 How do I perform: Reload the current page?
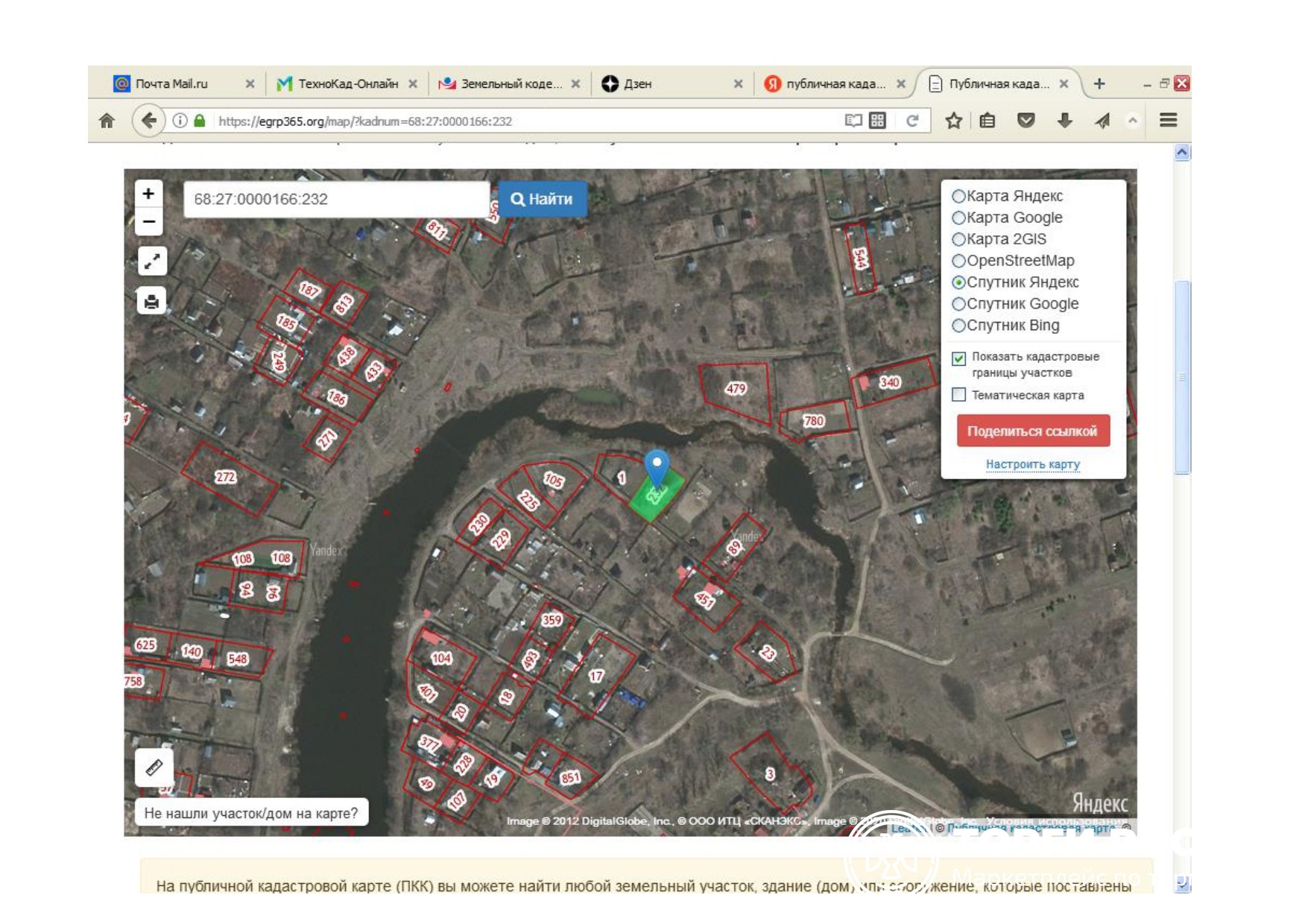912,121
